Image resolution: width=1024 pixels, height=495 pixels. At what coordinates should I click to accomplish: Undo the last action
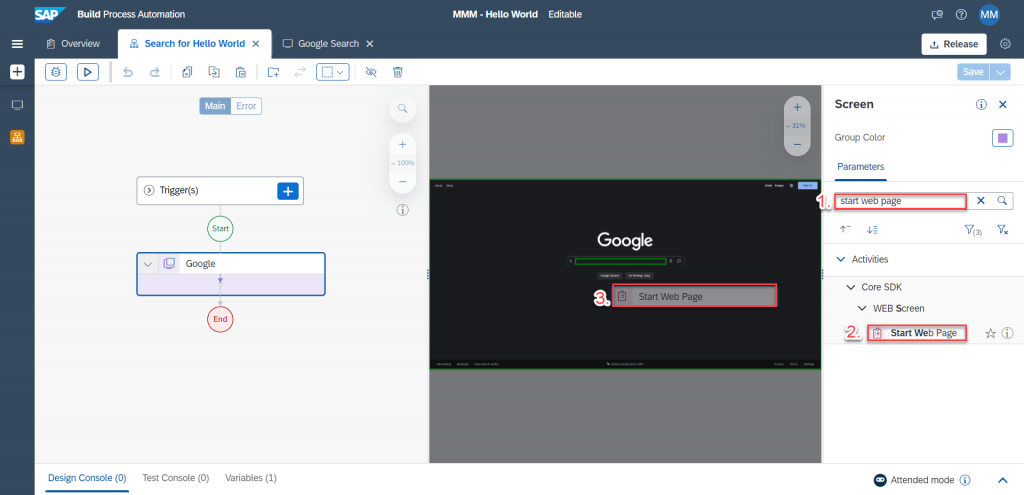(128, 72)
